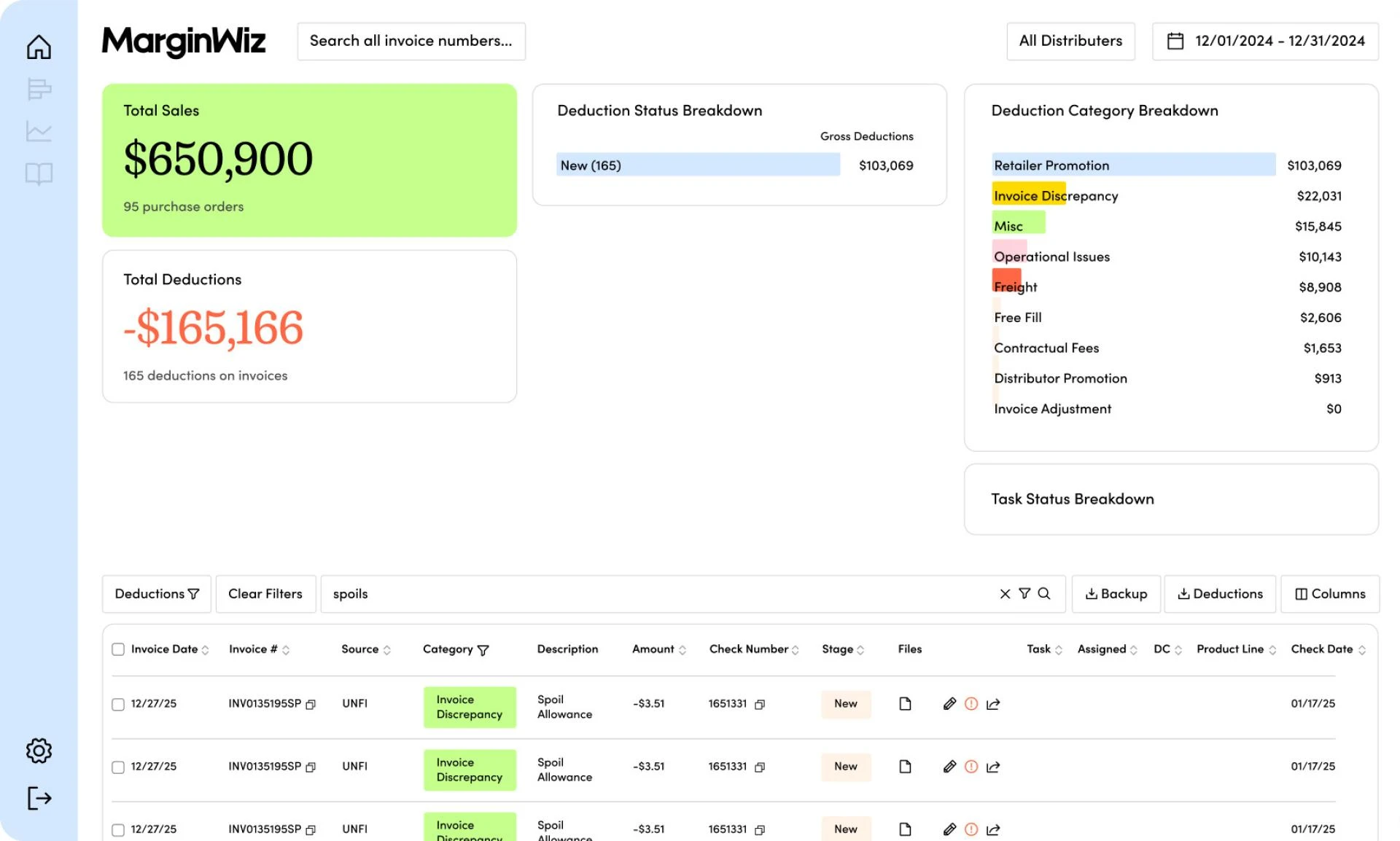Image resolution: width=1400 pixels, height=841 pixels.
Task: Edit the first deduction with the pencil icon
Action: pos(949,704)
